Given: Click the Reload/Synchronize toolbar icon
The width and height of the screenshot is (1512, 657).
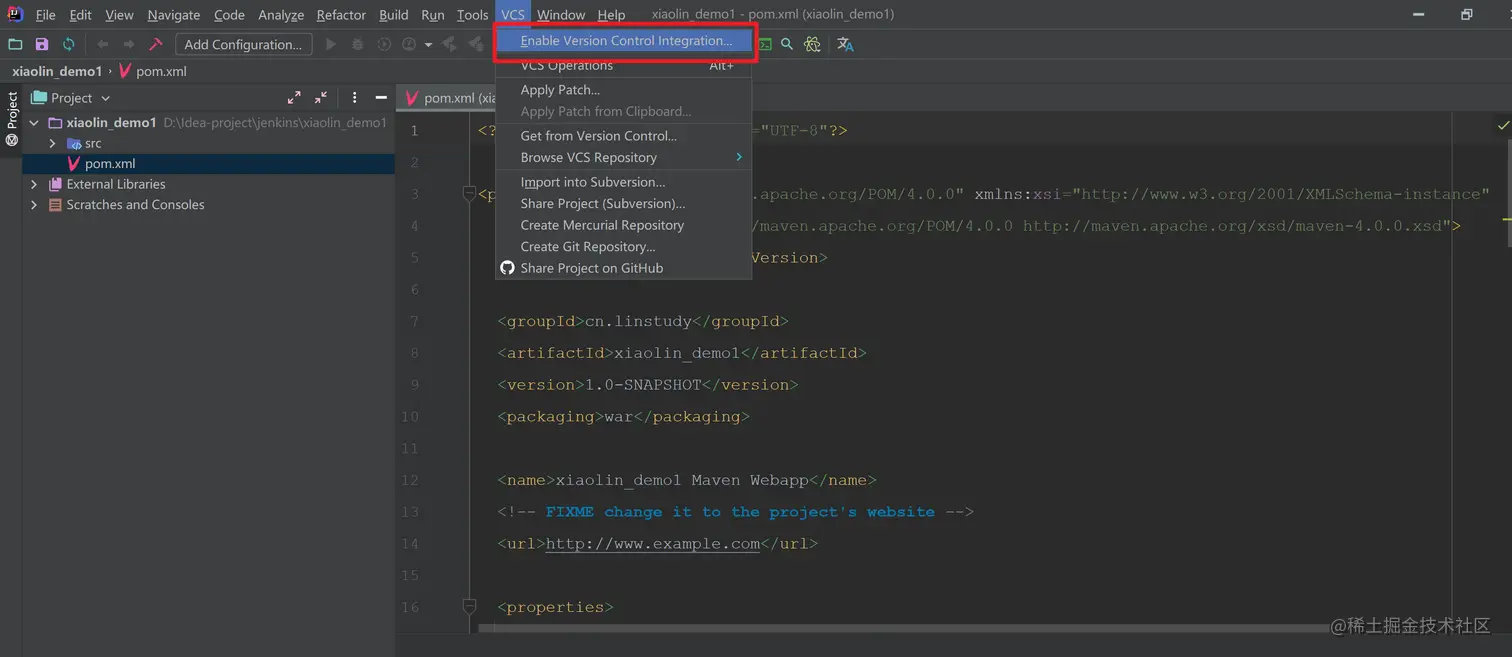Looking at the screenshot, I should (68, 44).
